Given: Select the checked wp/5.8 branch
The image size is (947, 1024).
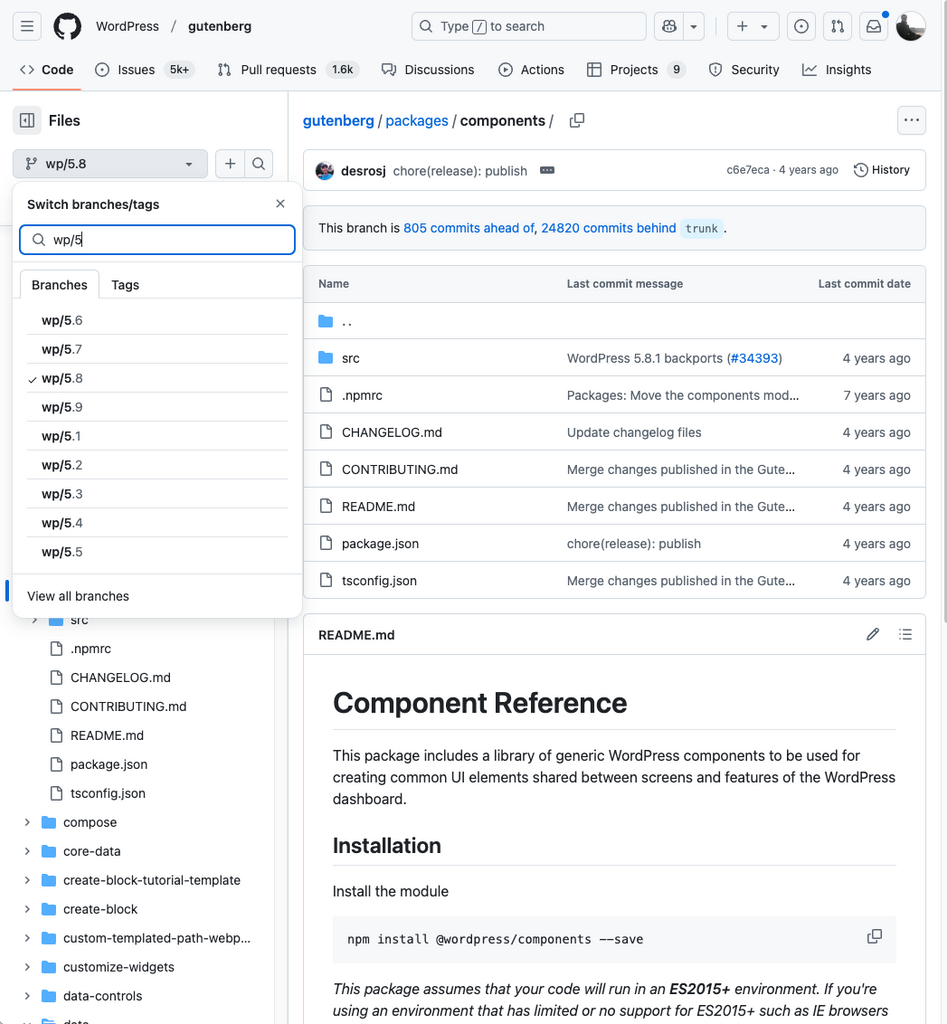Looking at the screenshot, I should pos(62,379).
